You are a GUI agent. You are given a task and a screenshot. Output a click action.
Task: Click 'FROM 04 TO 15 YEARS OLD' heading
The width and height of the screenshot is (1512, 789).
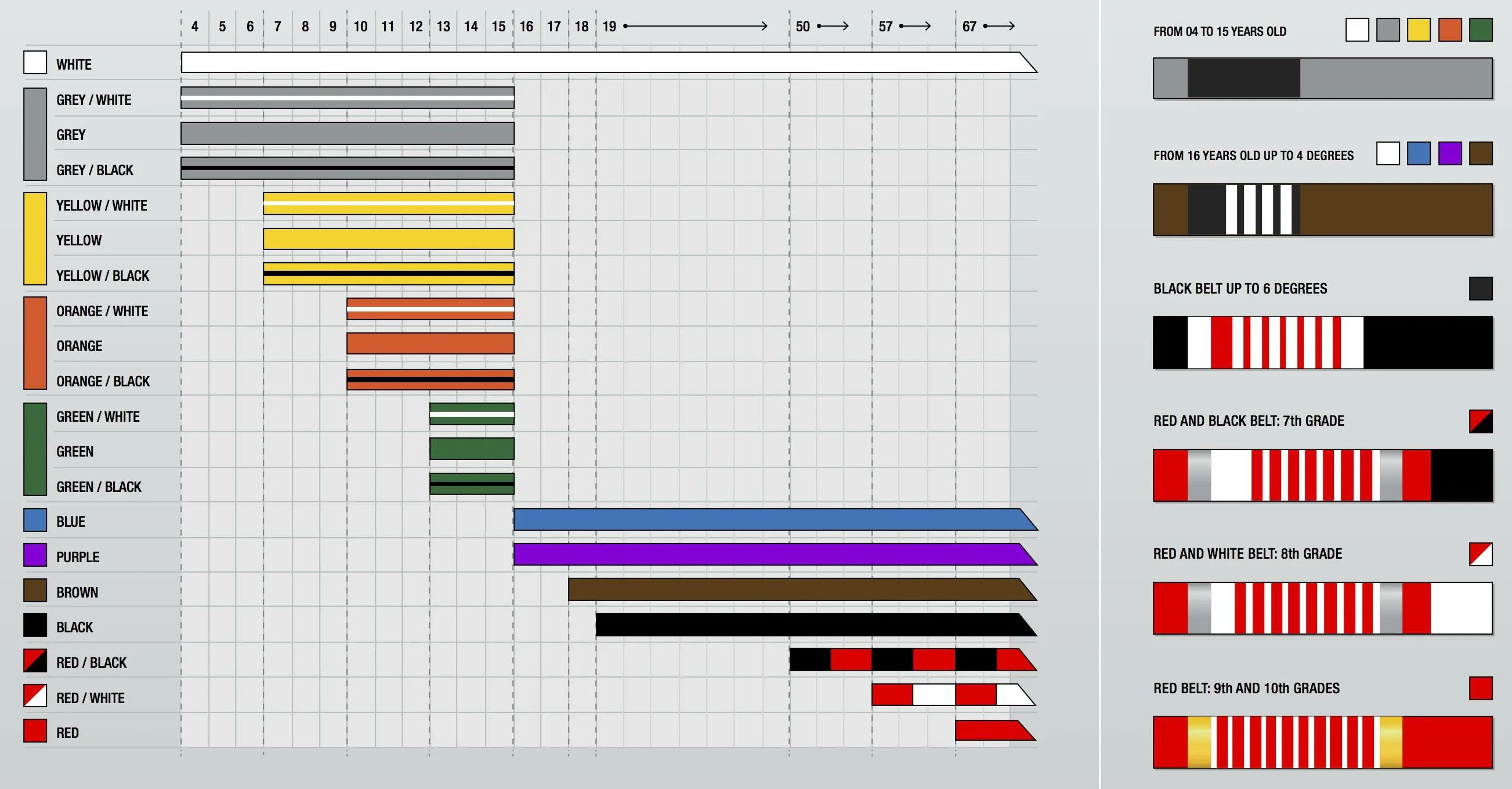pyautogui.click(x=1220, y=32)
